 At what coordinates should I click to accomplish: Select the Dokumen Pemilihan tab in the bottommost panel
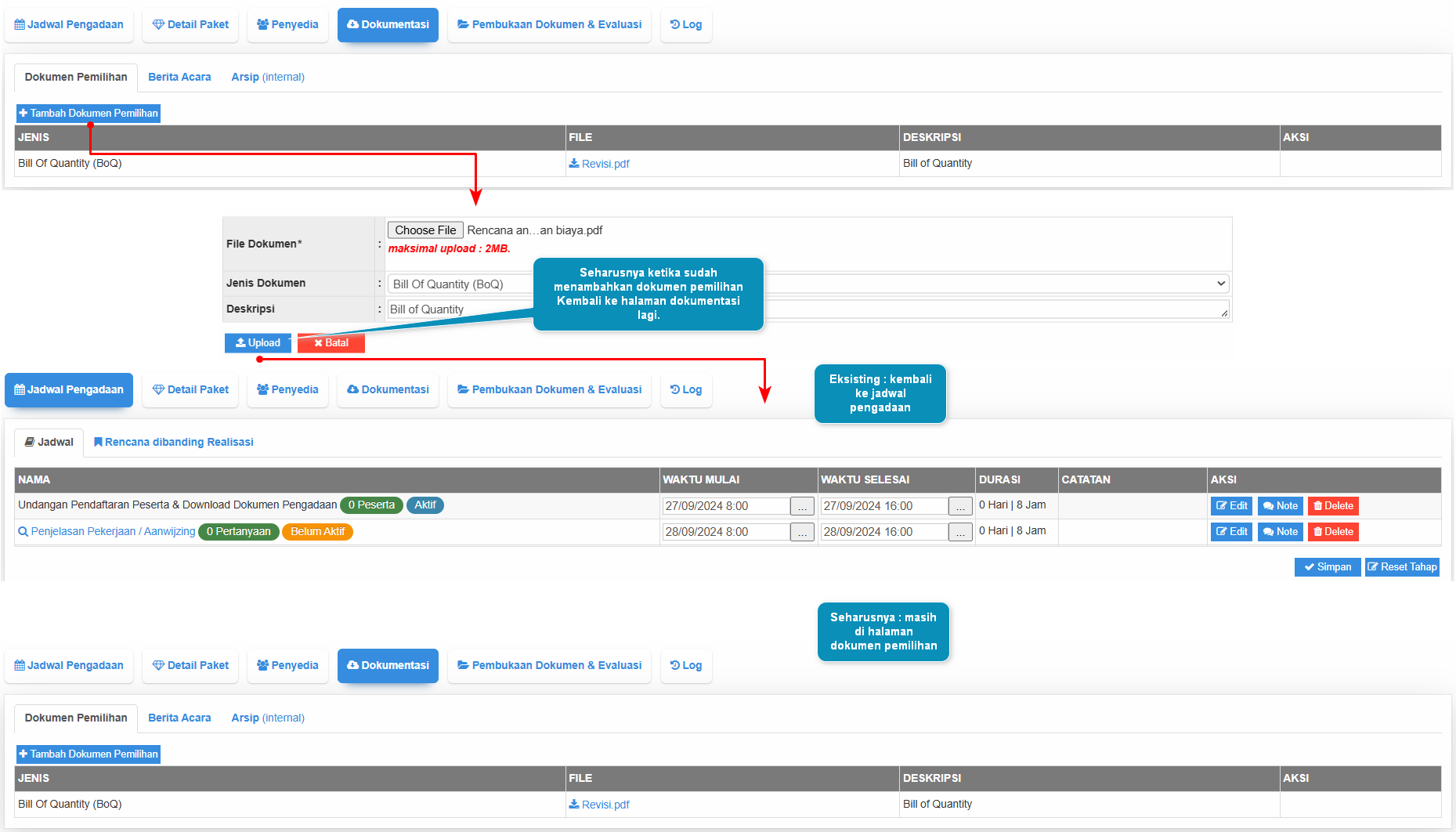click(76, 718)
